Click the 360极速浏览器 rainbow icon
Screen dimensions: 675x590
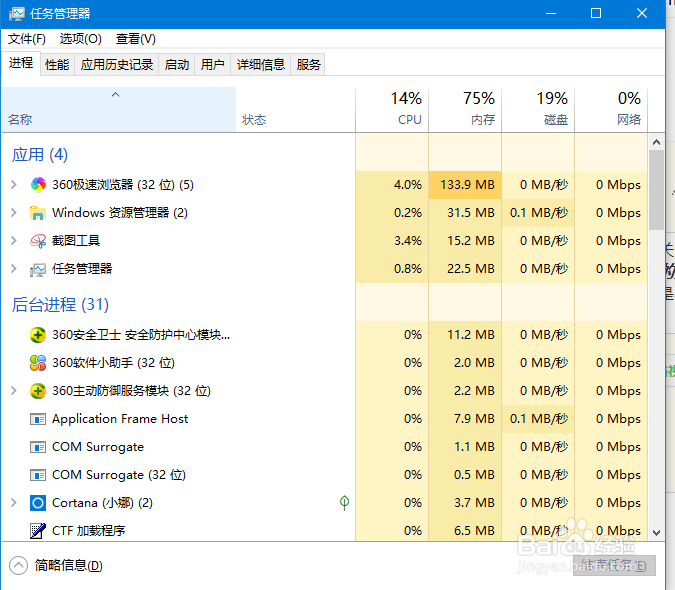point(38,185)
